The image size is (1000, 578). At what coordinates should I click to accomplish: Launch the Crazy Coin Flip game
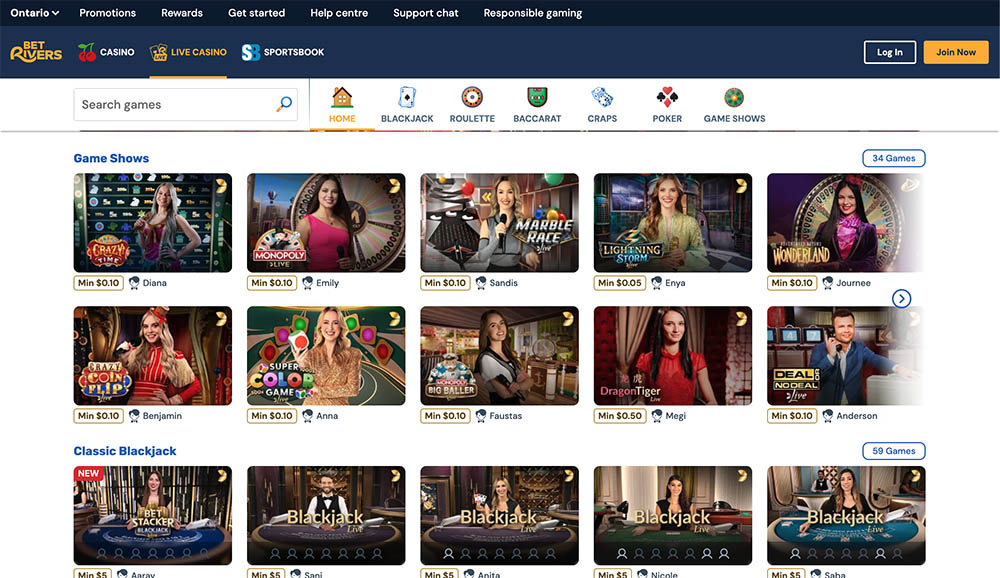pyautogui.click(x=153, y=355)
